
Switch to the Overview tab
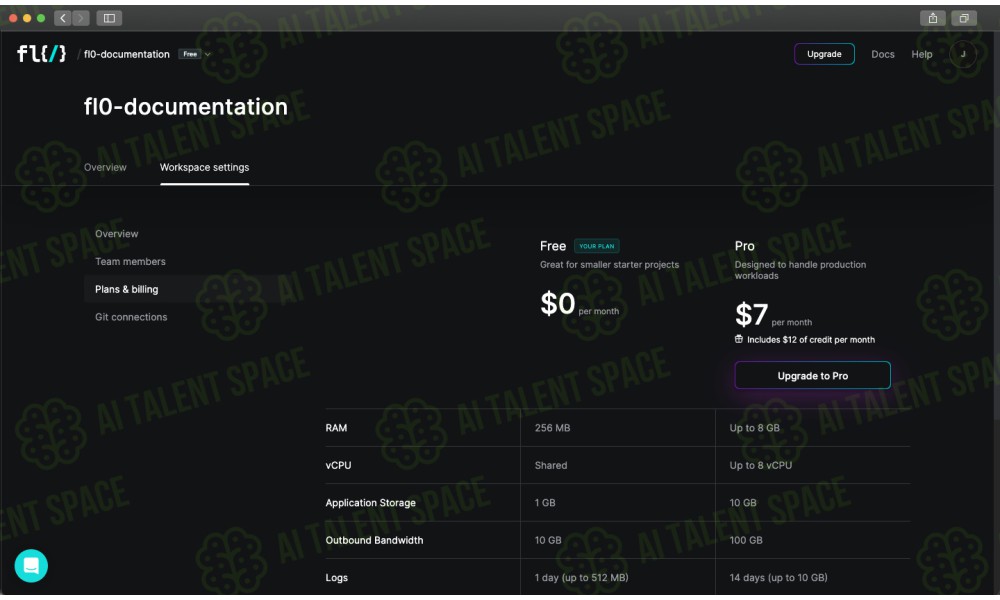pyautogui.click(x=105, y=167)
